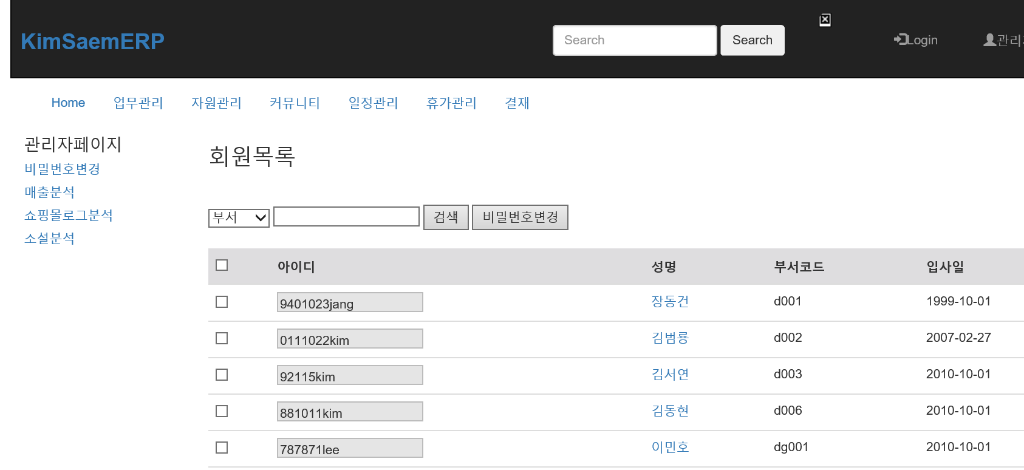Click department code dg001
The height and width of the screenshot is (470, 1024).
click(x=791, y=447)
